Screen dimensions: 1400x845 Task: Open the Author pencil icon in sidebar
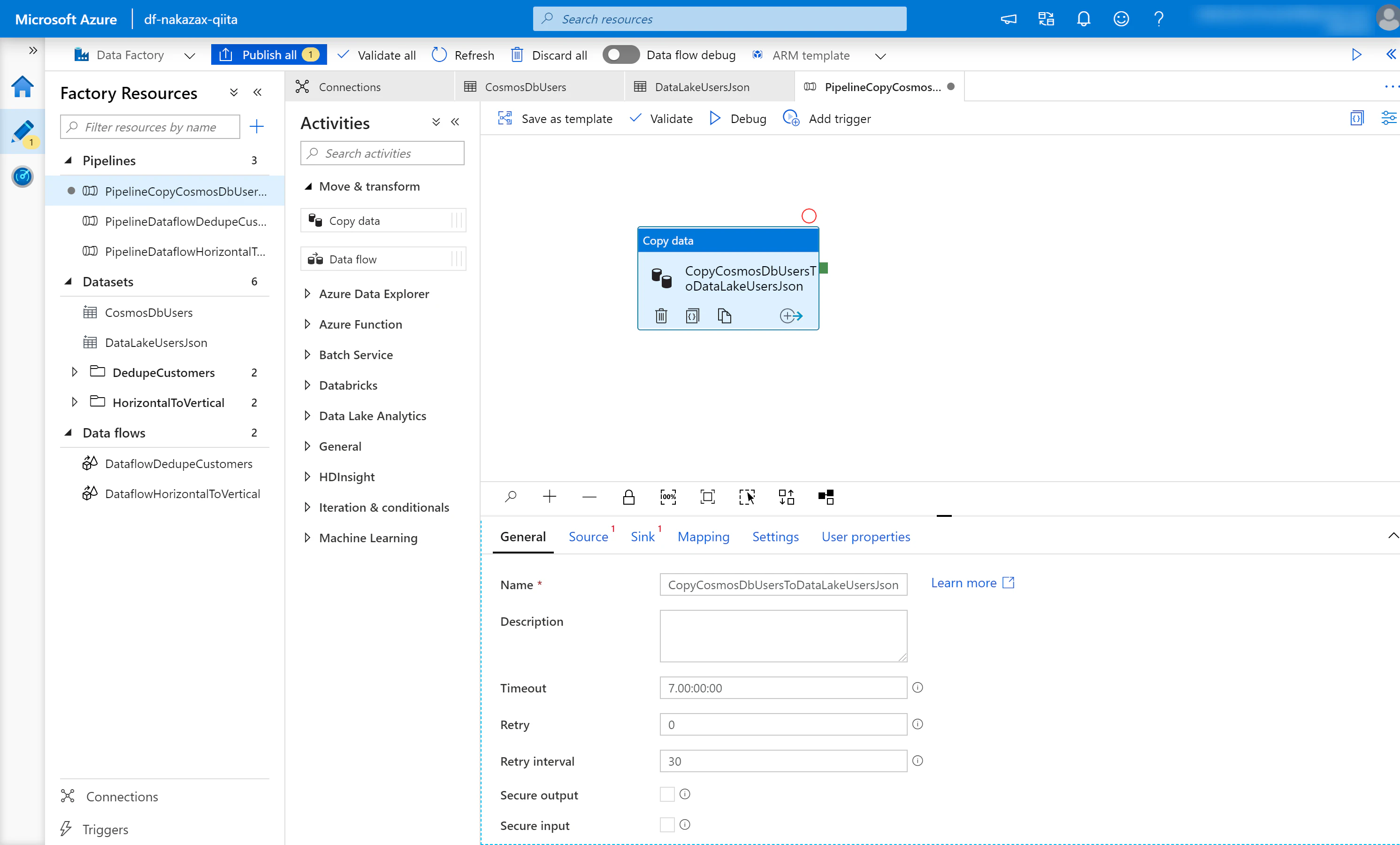(x=23, y=132)
